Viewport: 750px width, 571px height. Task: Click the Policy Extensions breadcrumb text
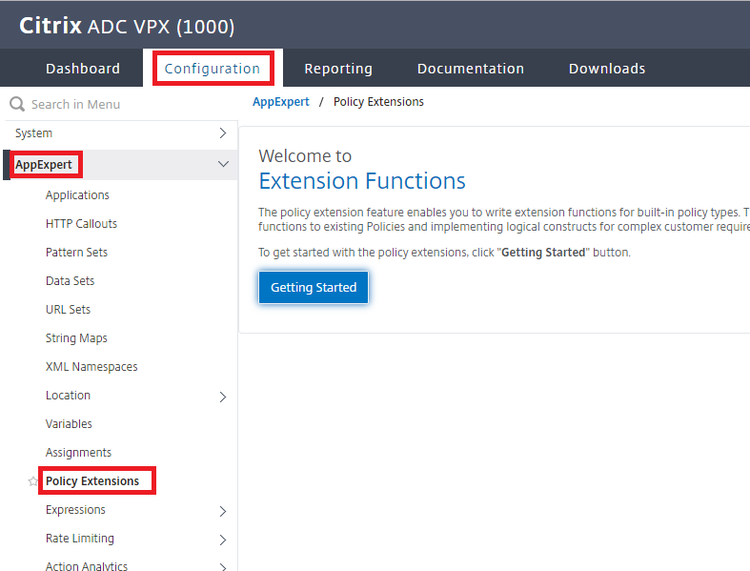(x=378, y=102)
